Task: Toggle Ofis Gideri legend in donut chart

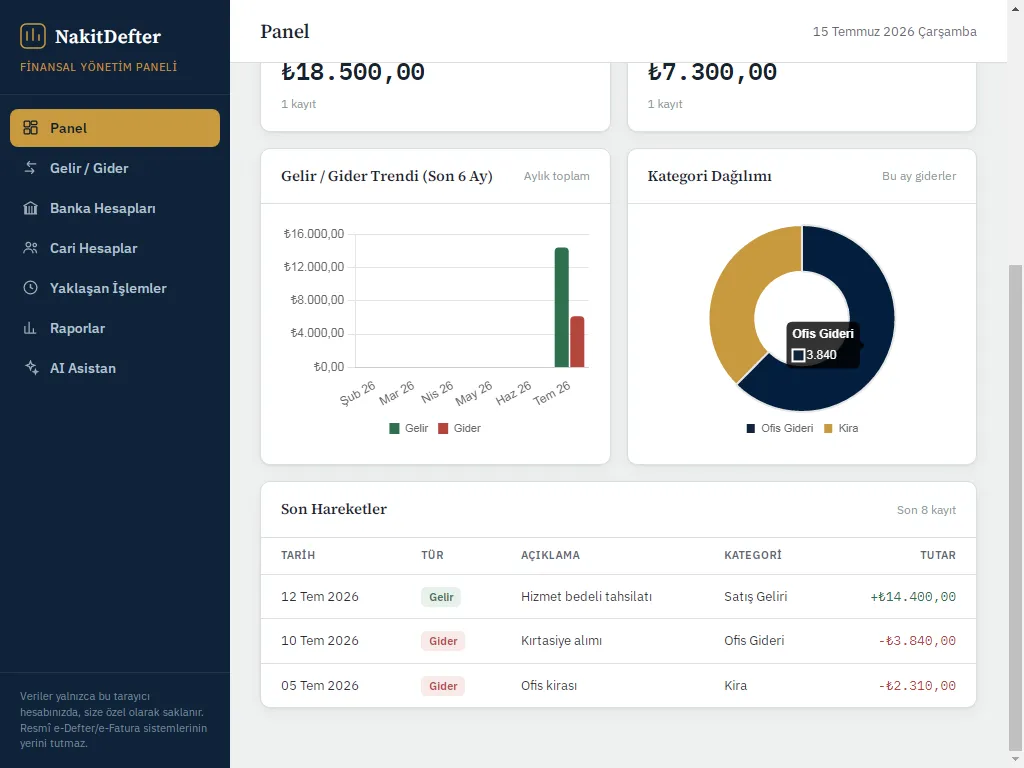Action: [x=780, y=428]
